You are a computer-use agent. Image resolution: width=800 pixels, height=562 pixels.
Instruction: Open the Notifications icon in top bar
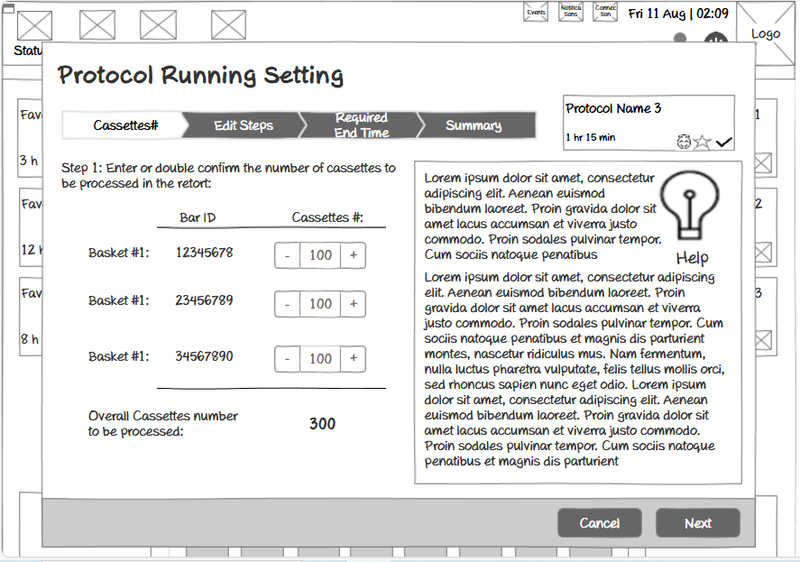tap(570, 12)
